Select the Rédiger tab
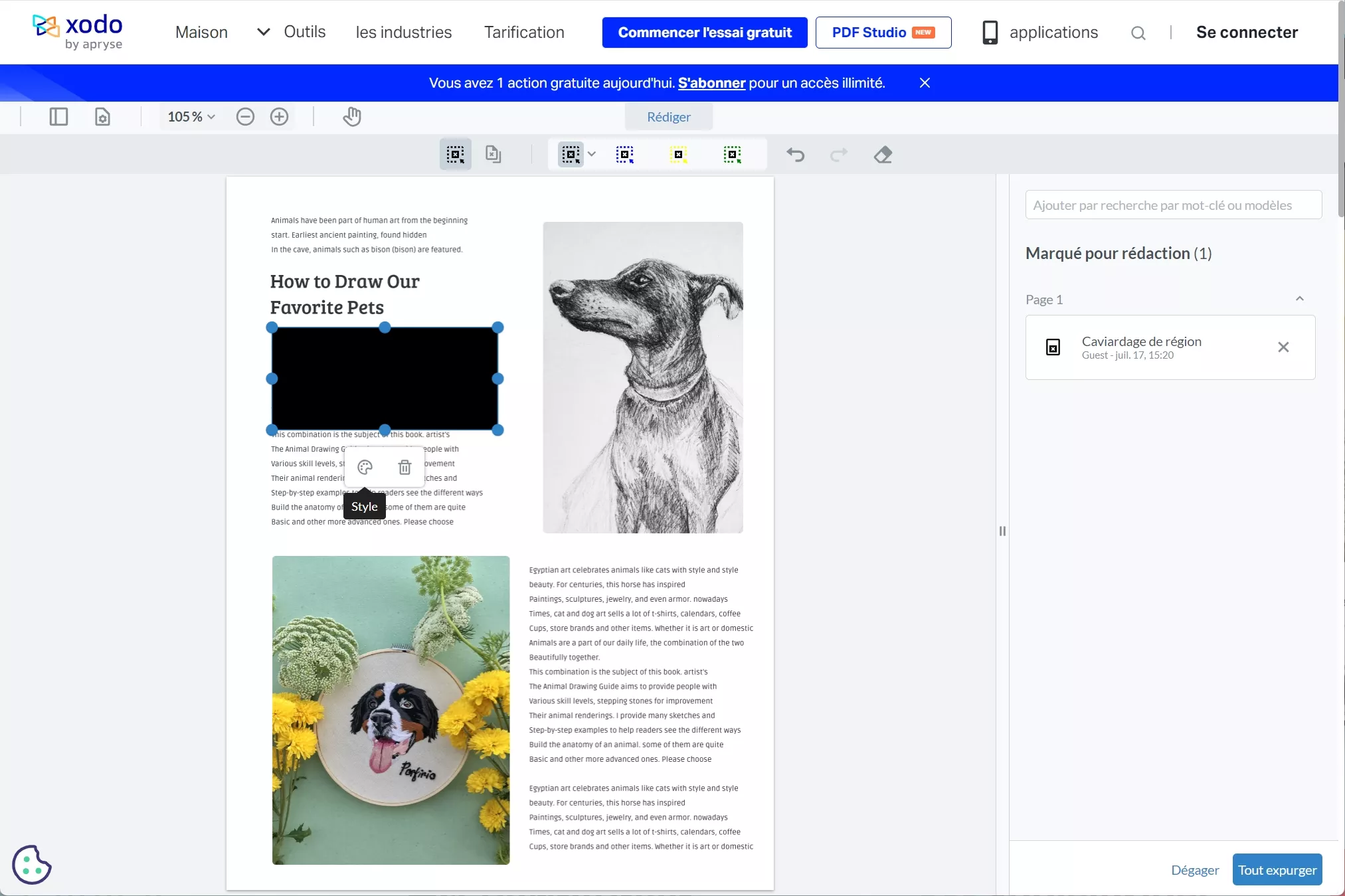 tap(668, 116)
